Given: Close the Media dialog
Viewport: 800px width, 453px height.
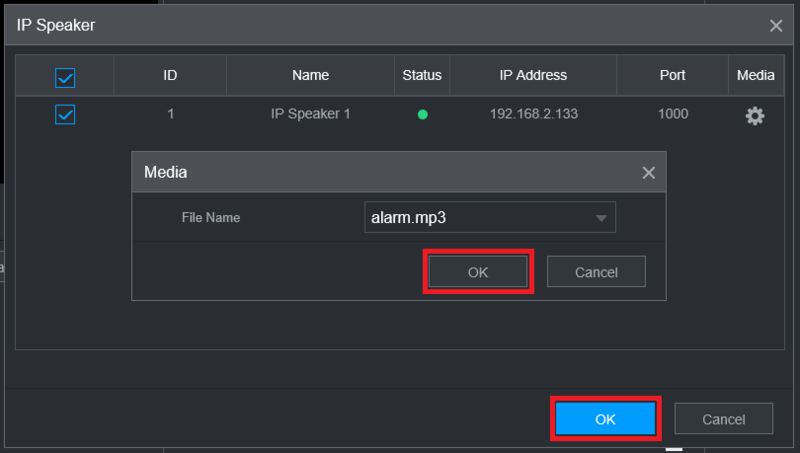Looking at the screenshot, I should [x=649, y=172].
